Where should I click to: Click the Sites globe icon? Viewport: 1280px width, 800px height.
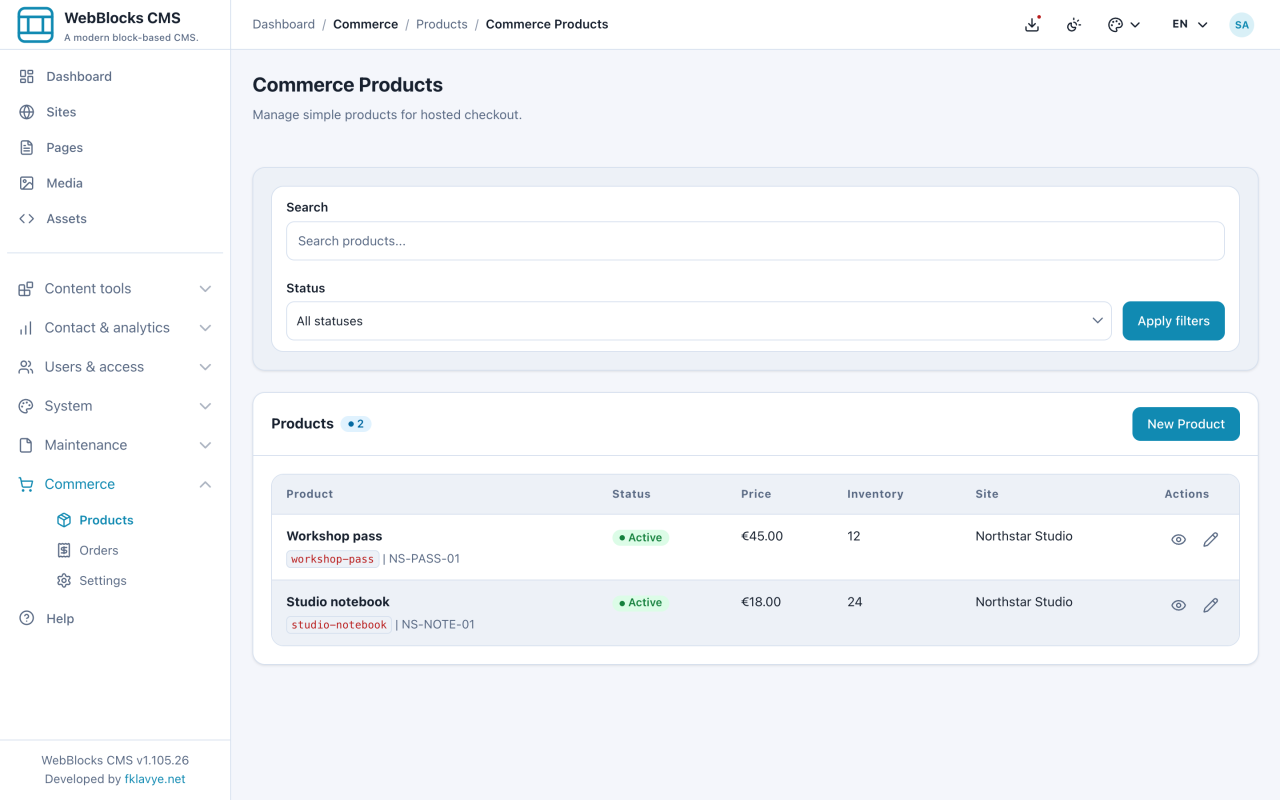[27, 112]
